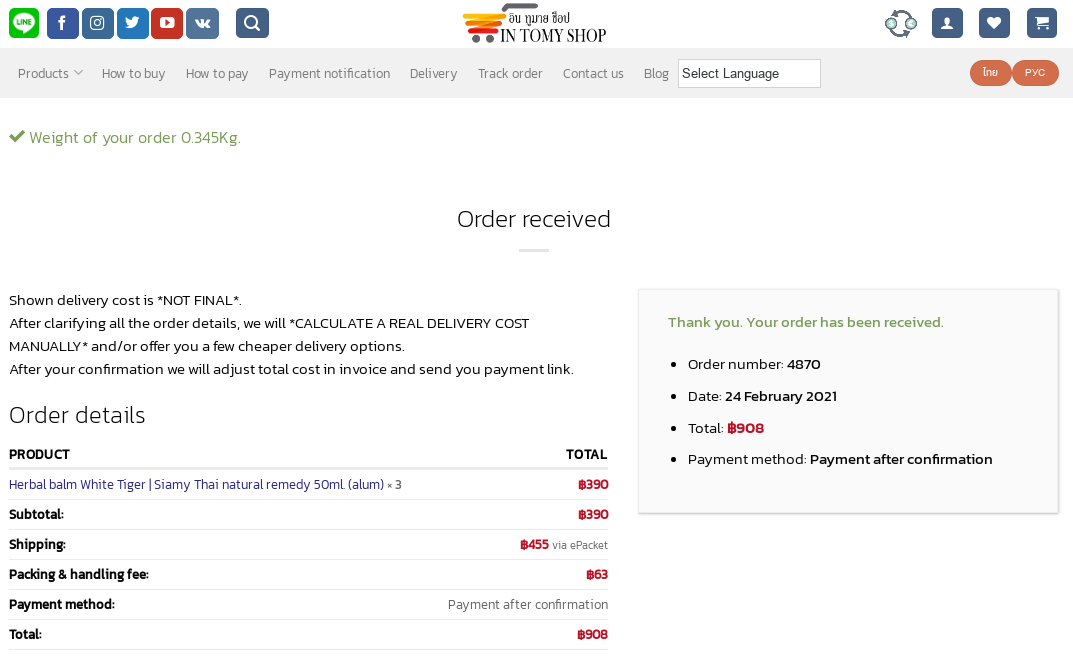Open the Herbal balm White Tiger product link
The width and height of the screenshot is (1073, 671).
click(x=196, y=484)
